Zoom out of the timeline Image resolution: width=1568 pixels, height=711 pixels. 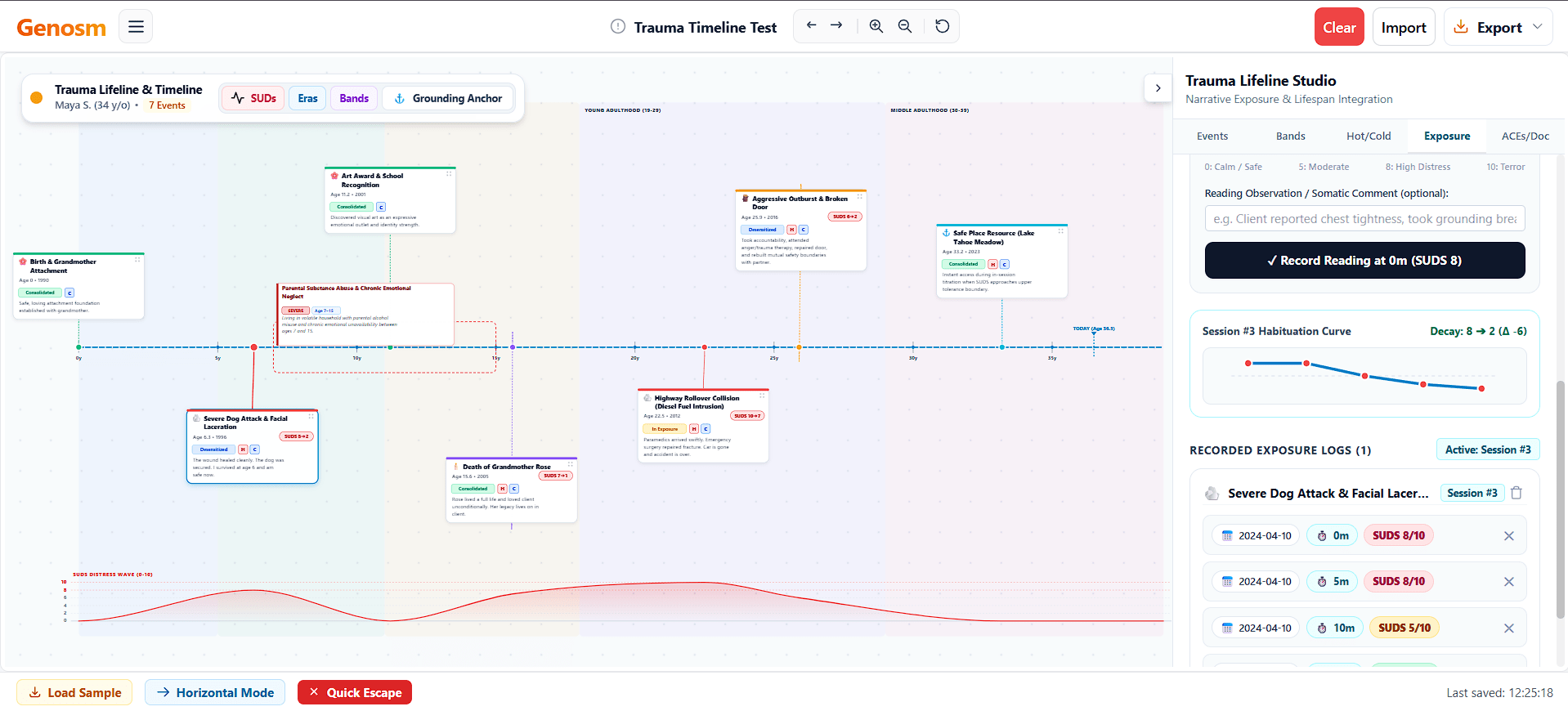pyautogui.click(x=905, y=26)
